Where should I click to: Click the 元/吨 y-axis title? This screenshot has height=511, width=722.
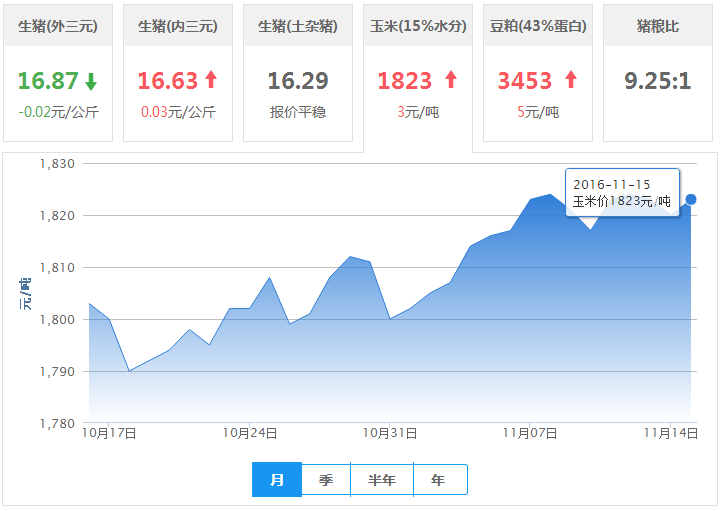[x=25, y=293]
